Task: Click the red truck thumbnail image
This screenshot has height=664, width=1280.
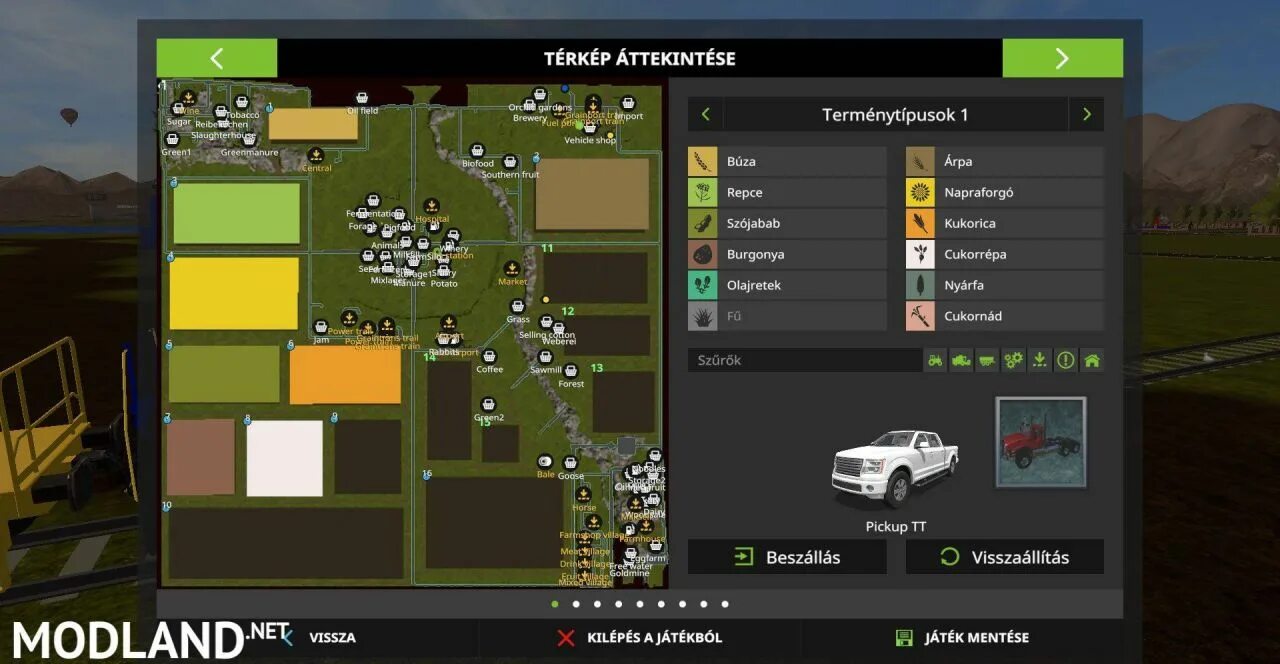Action: 1041,442
